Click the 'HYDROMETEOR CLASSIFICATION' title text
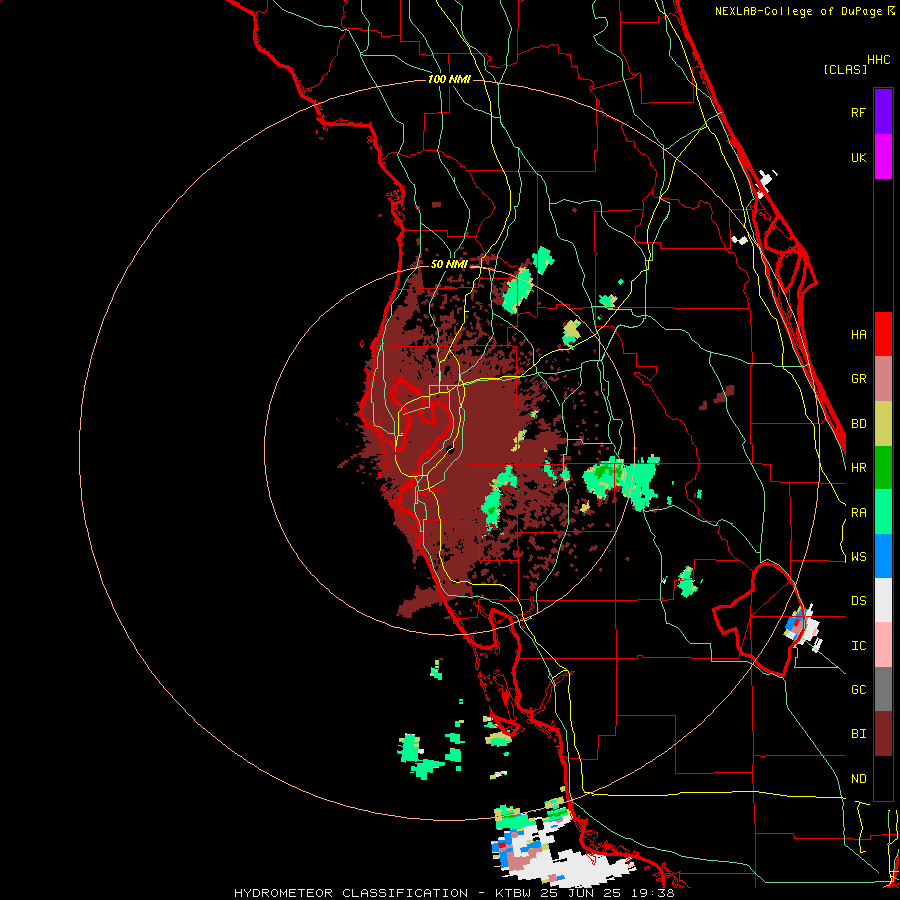900x900 pixels. [x=351, y=893]
